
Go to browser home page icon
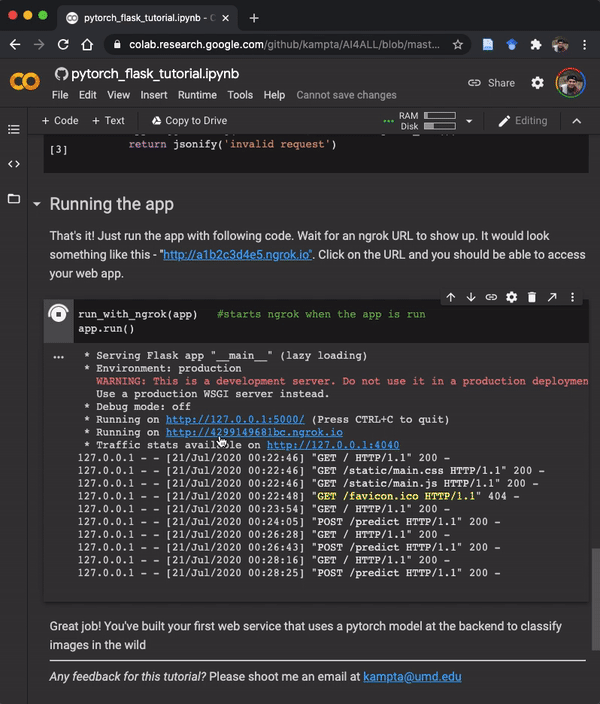(x=87, y=44)
